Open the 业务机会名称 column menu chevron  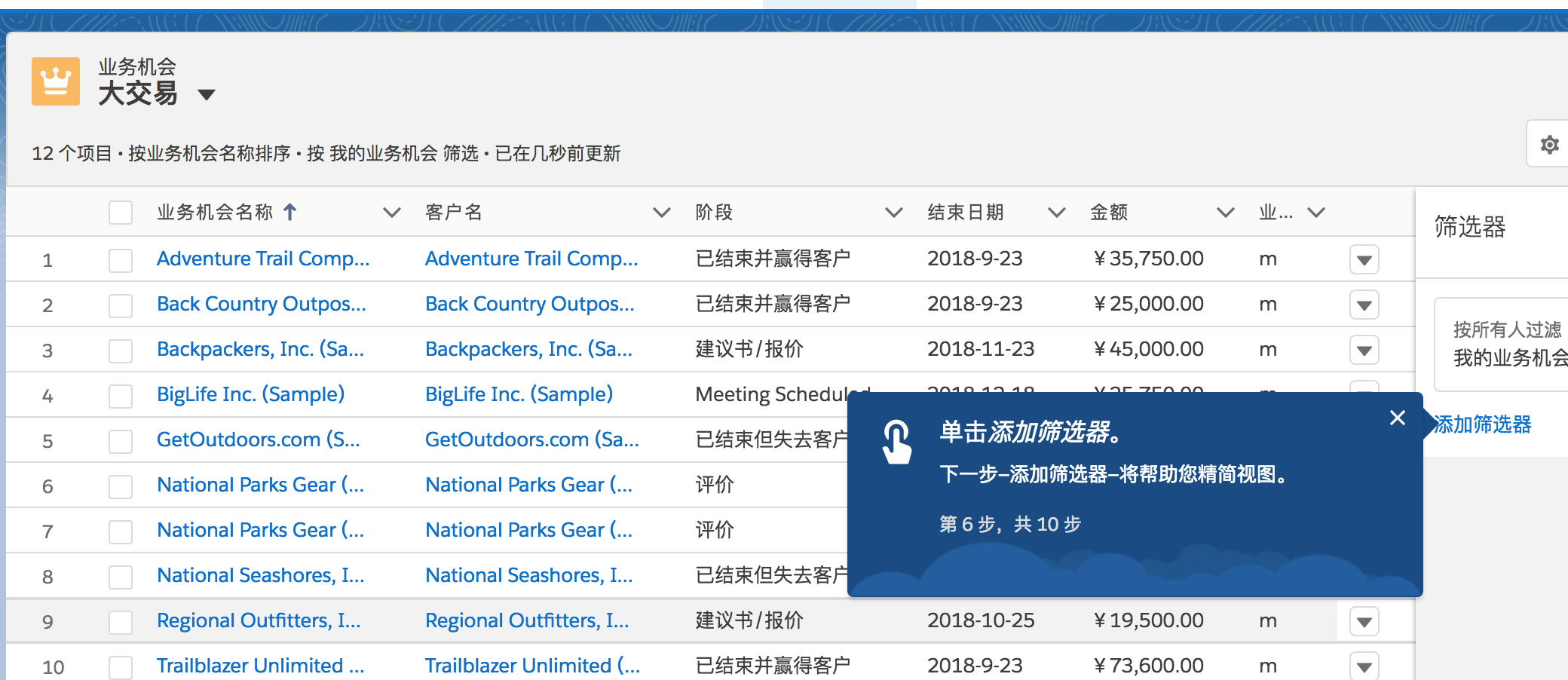click(391, 213)
